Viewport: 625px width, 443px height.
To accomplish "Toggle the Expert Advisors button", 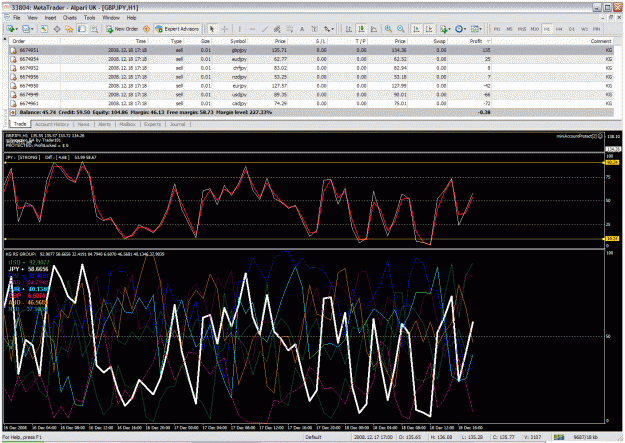I will pyautogui.click(x=177, y=29).
